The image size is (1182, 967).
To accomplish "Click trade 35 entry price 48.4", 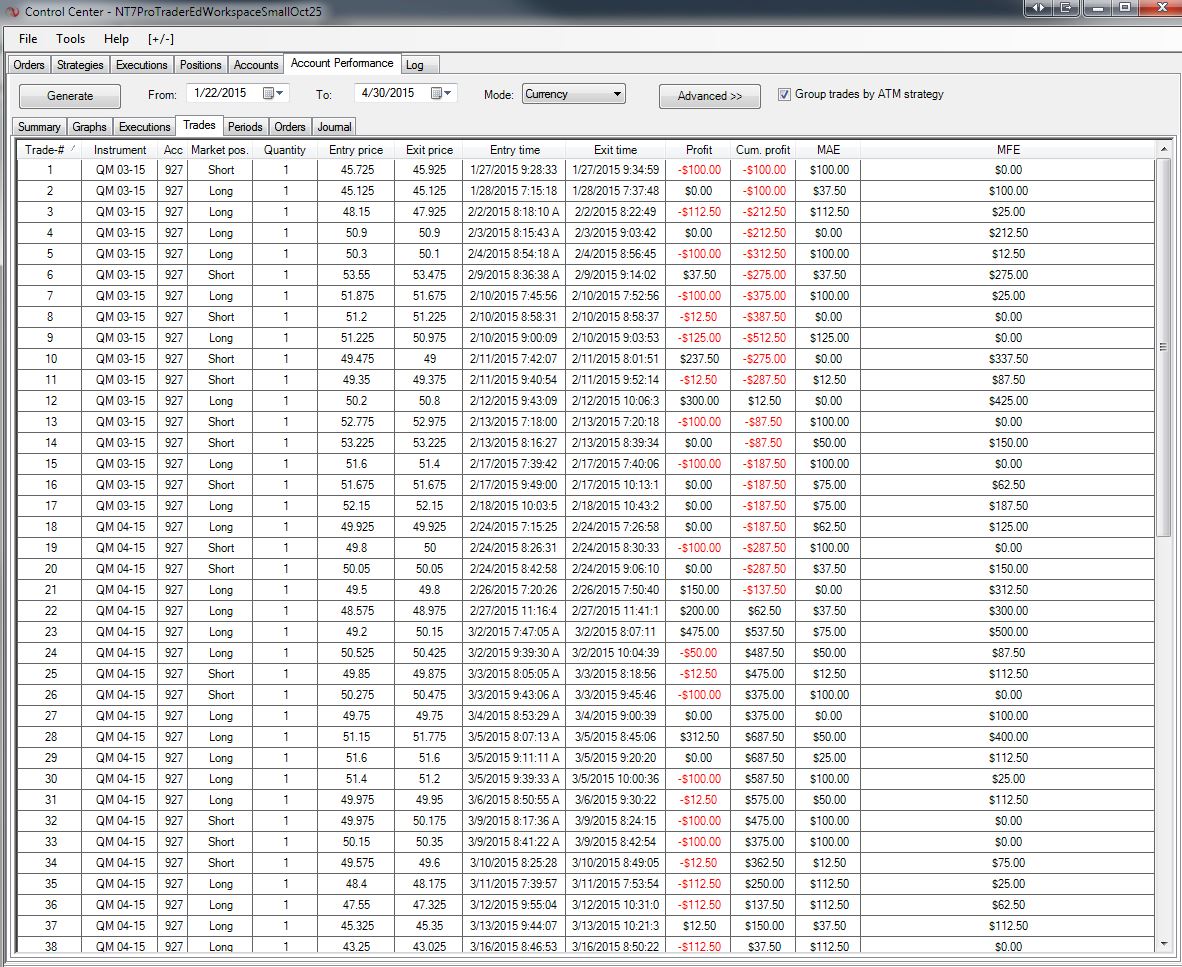I will [356, 883].
